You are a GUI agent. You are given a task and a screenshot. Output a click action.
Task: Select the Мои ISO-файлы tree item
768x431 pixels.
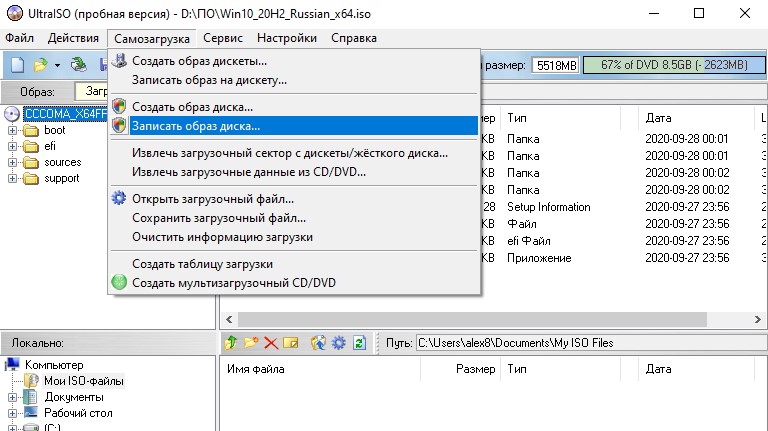(84, 381)
